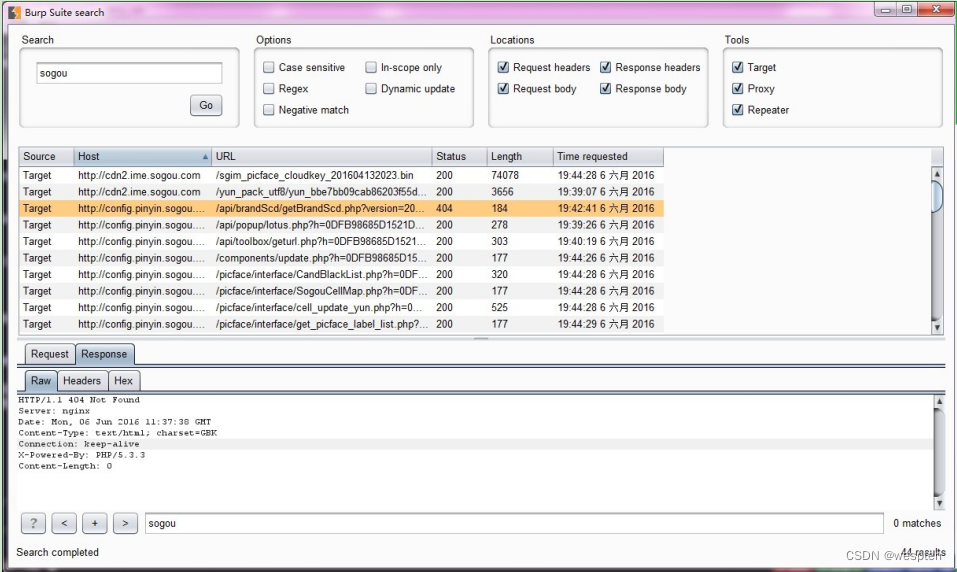Enable Negative match checkbox
This screenshot has width=957, height=572.
tap(269, 110)
